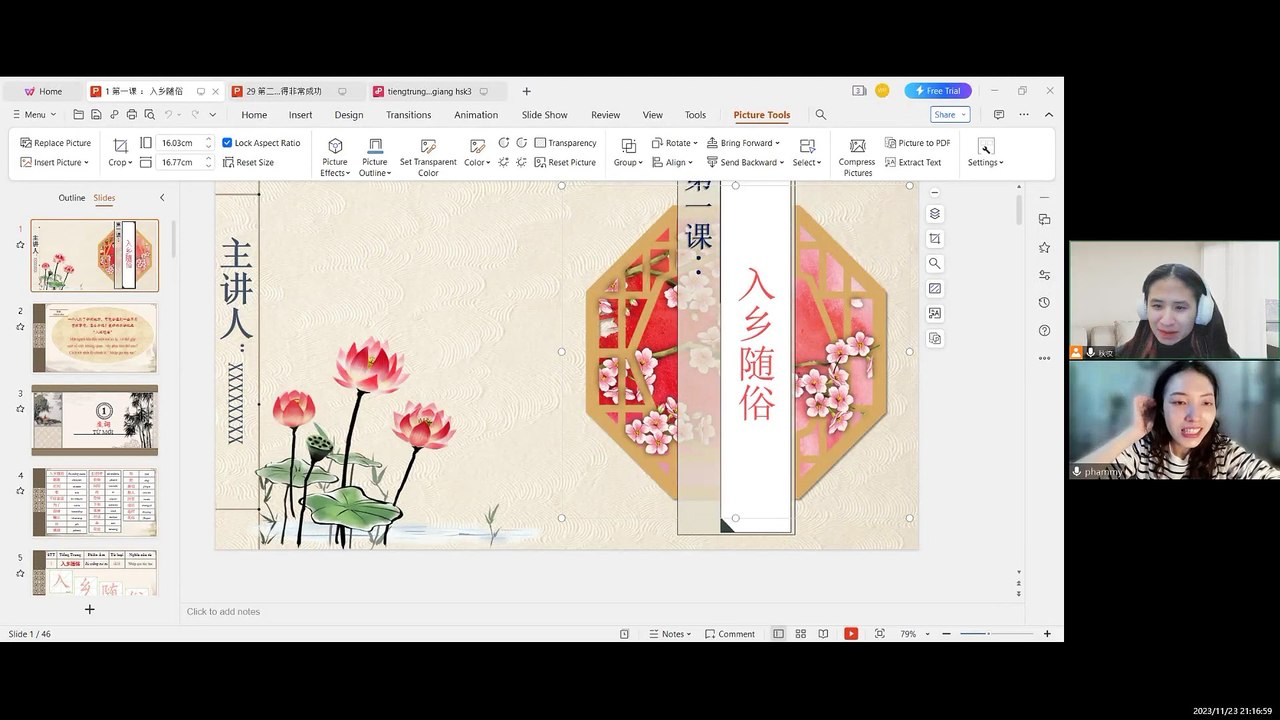Click the Free Trial button
The height and width of the screenshot is (720, 1280).
[938, 91]
